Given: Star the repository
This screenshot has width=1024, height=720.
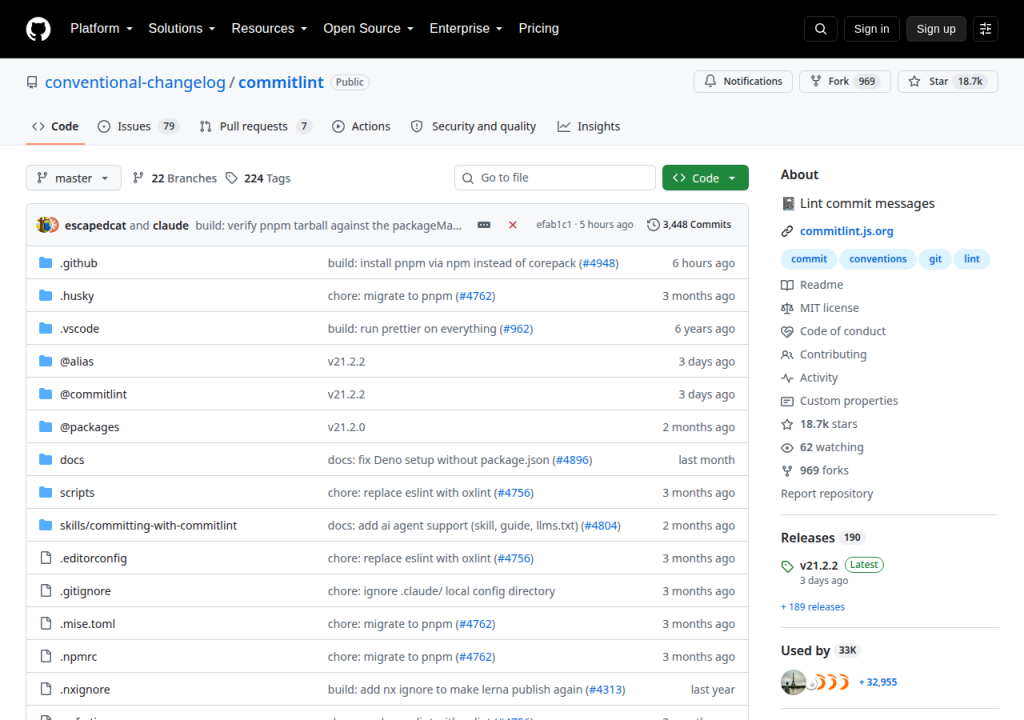Looking at the screenshot, I should coord(947,81).
